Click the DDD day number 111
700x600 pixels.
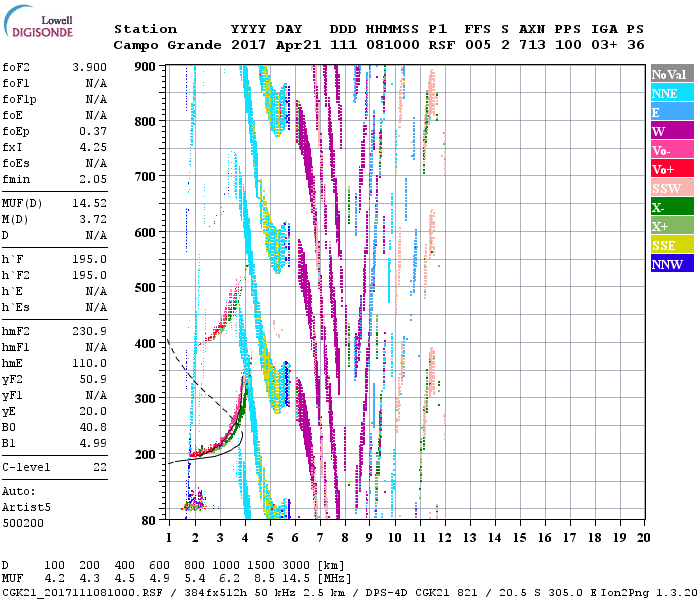[x=343, y=45]
